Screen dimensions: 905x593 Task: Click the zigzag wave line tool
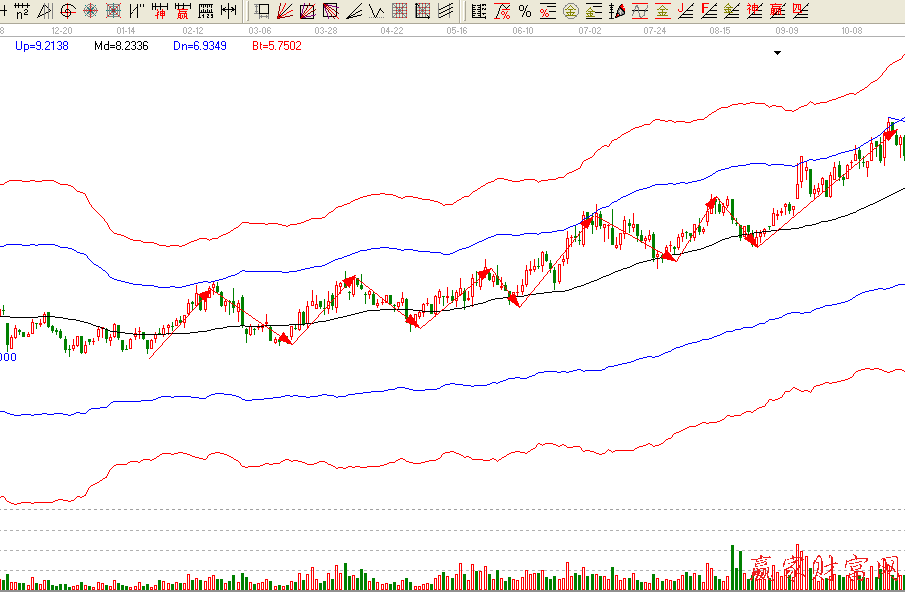coord(376,11)
